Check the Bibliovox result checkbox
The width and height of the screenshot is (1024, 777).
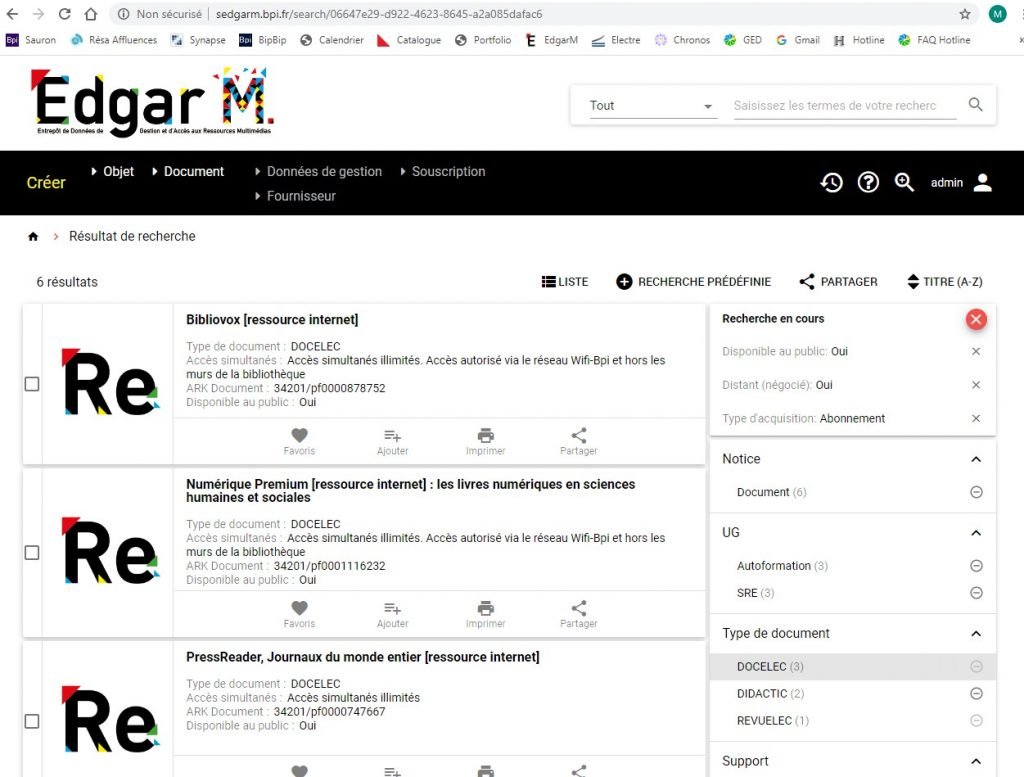point(32,384)
